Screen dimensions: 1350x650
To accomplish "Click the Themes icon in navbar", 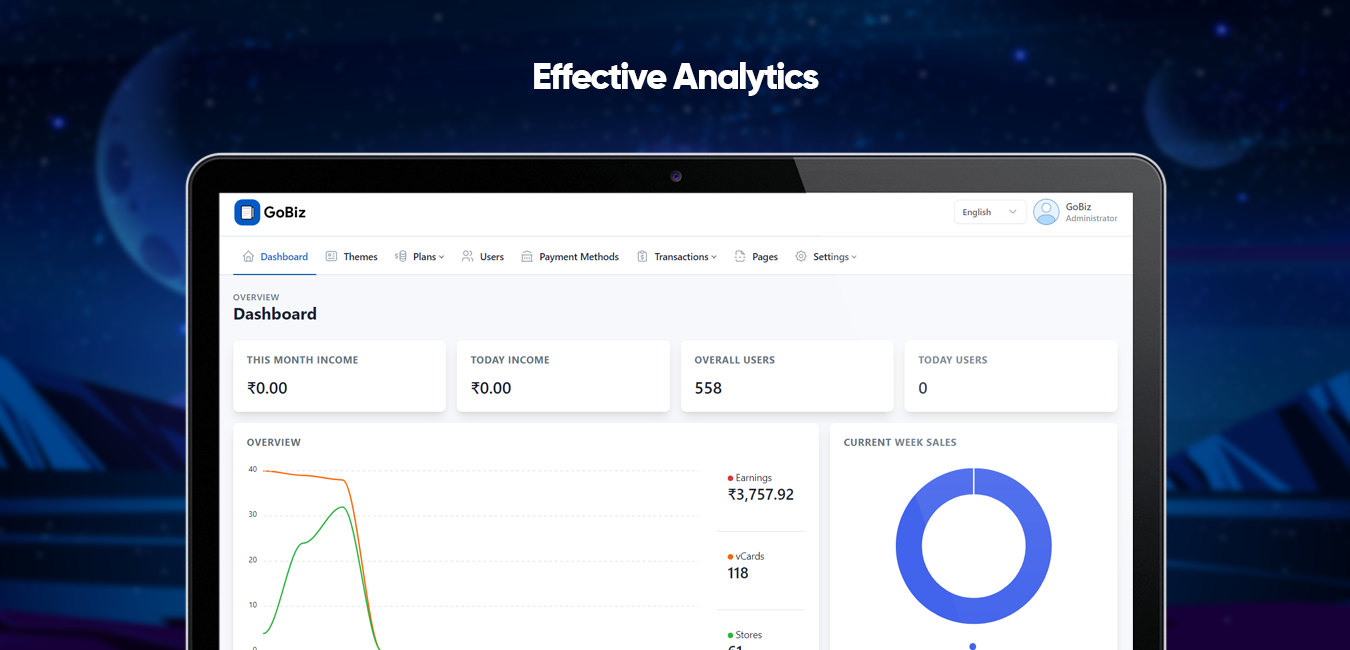I will click(x=331, y=257).
